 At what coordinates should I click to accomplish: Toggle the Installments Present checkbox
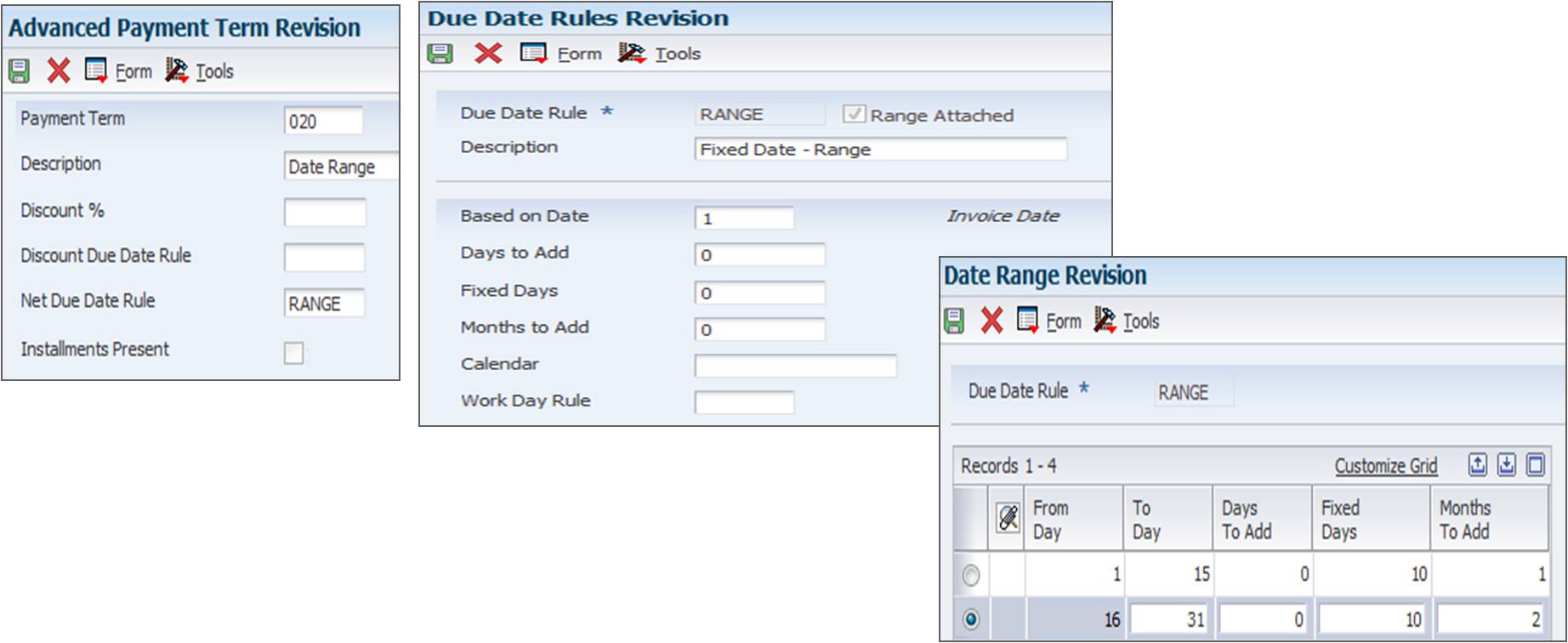tap(293, 352)
